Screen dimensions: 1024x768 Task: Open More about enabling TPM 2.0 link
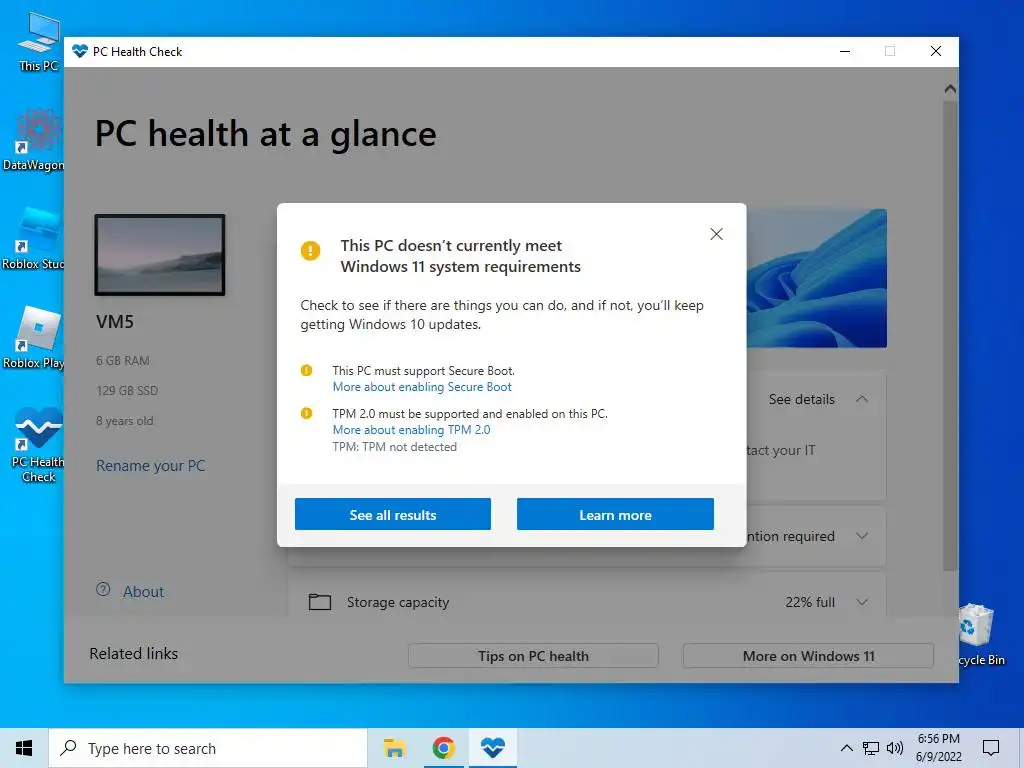(411, 430)
